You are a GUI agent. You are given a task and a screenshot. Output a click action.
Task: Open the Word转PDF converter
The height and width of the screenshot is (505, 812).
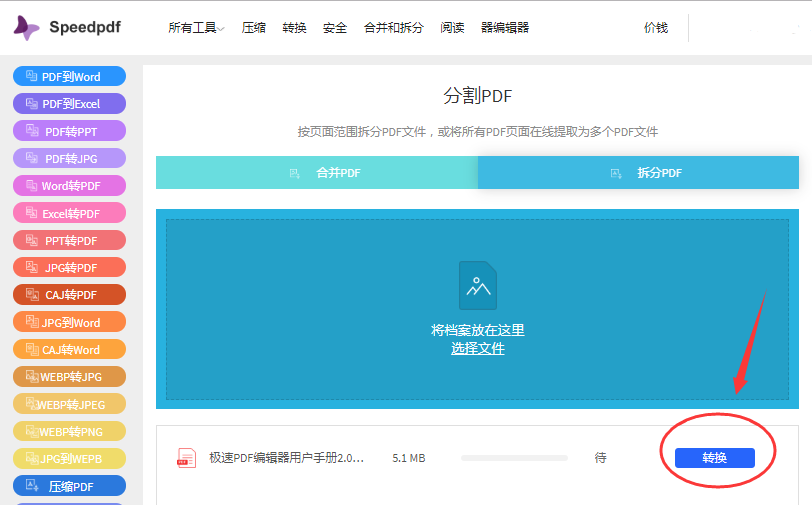pyautogui.click(x=69, y=185)
